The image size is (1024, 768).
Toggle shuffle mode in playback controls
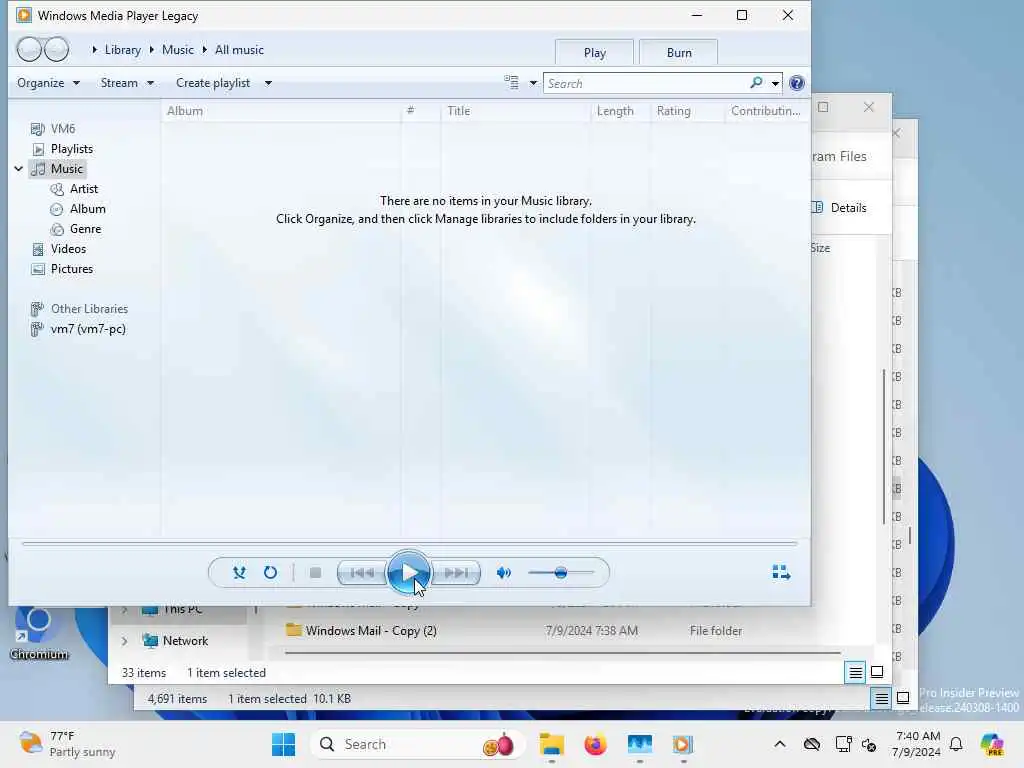pyautogui.click(x=239, y=573)
